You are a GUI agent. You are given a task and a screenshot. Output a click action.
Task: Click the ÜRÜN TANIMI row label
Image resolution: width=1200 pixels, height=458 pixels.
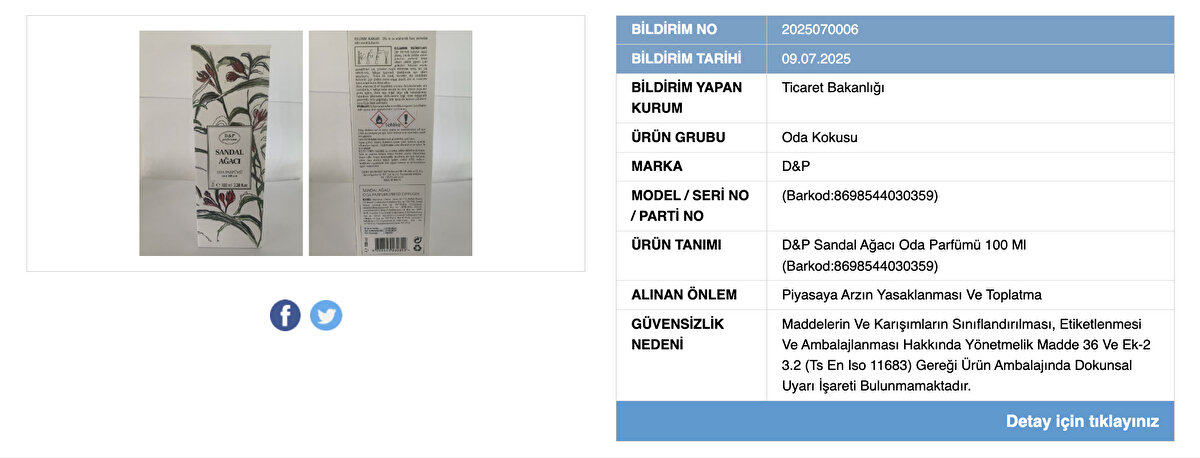tap(676, 245)
